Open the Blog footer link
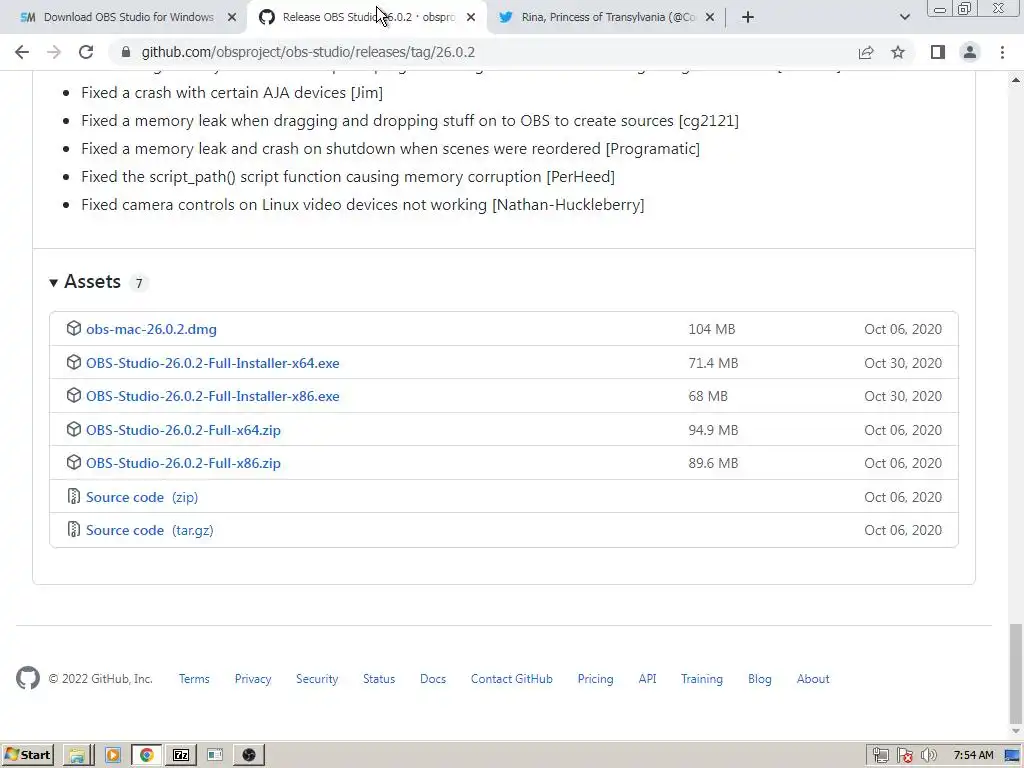This screenshot has height=768, width=1024. [x=760, y=679]
